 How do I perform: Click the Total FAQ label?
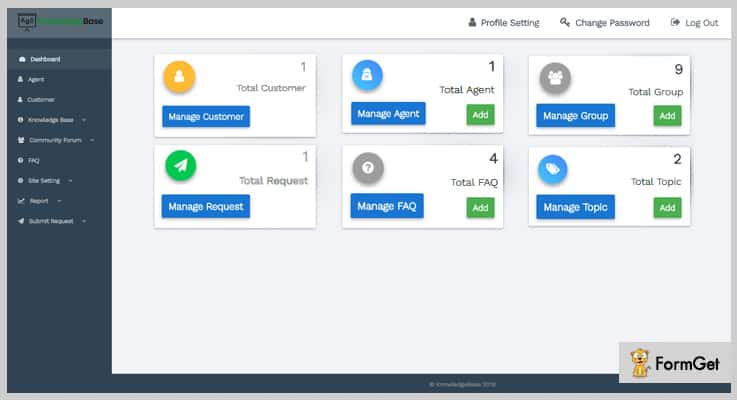(x=474, y=182)
